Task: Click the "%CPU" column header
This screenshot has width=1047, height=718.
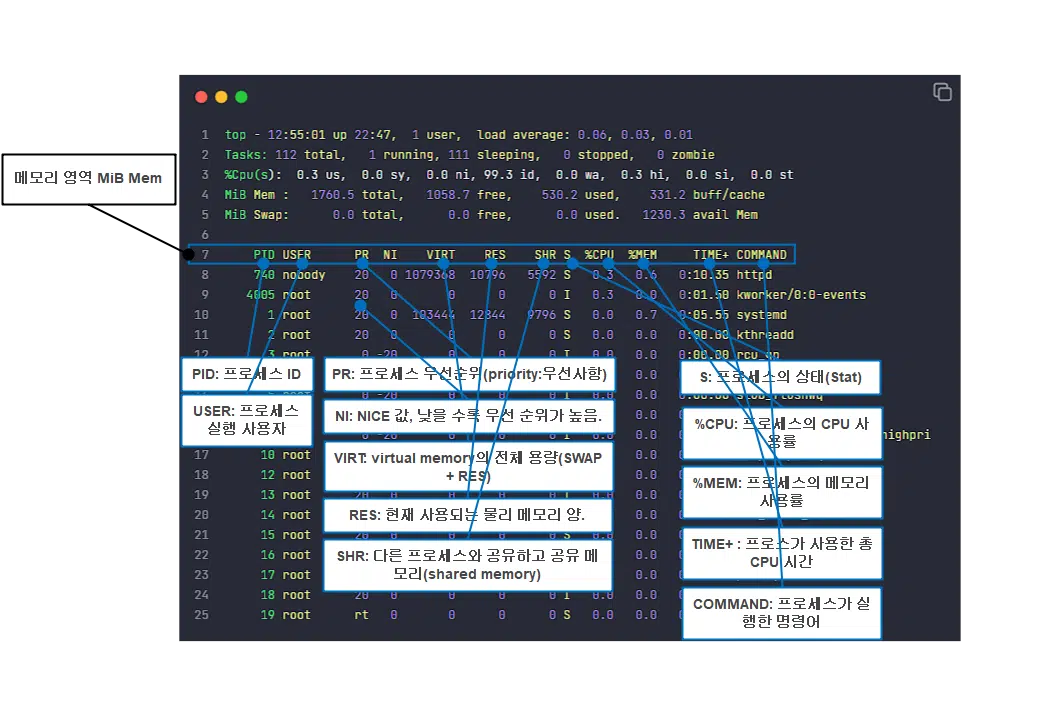Action: [599, 255]
